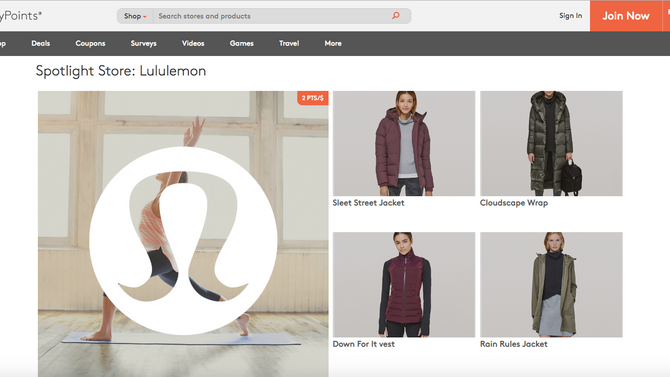Open the Shop dropdown
The height and width of the screenshot is (377, 670).
point(135,16)
